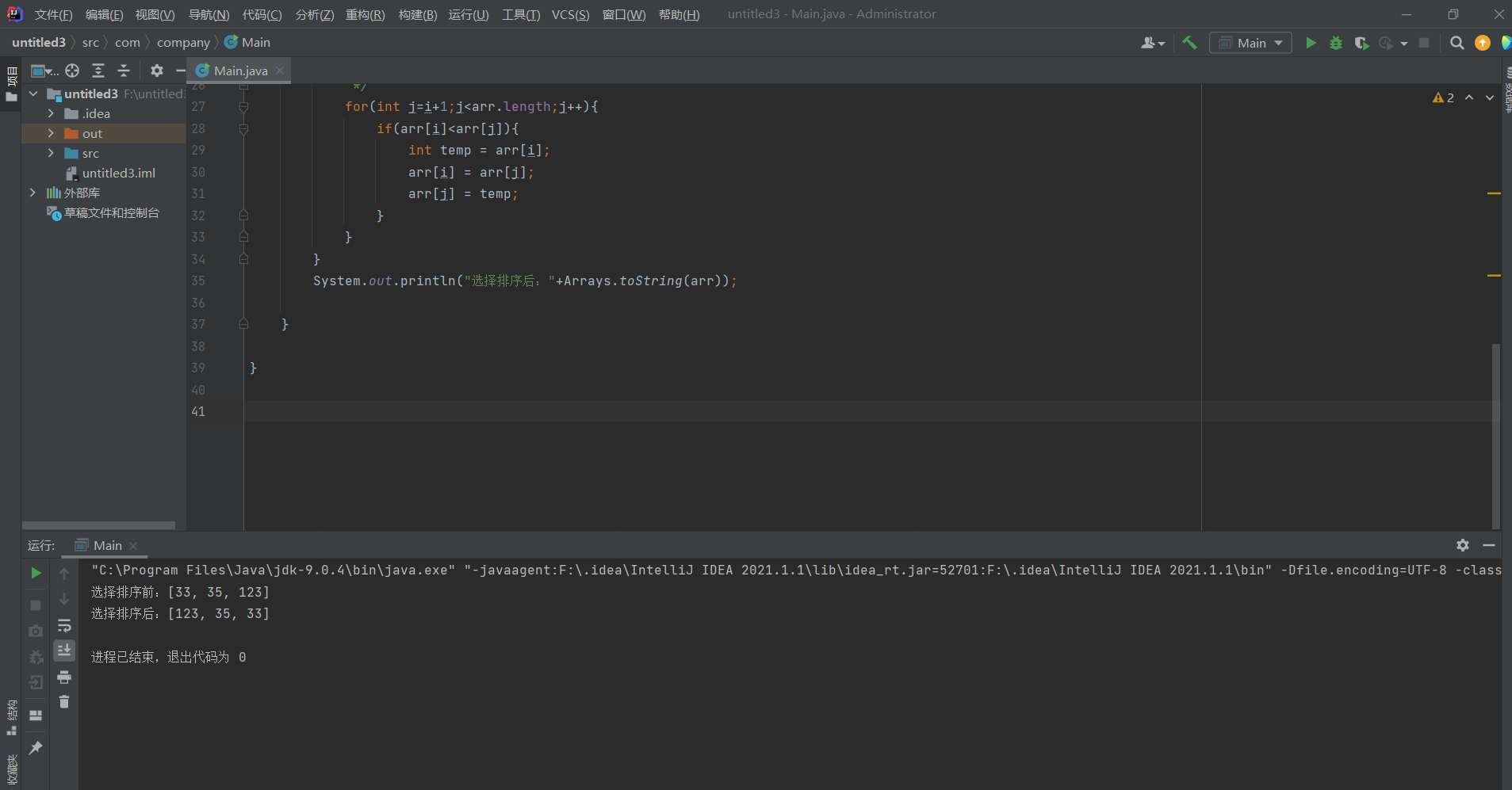Go to previous highlighted problem arrow
This screenshot has width=1512, height=790.
click(x=1469, y=97)
